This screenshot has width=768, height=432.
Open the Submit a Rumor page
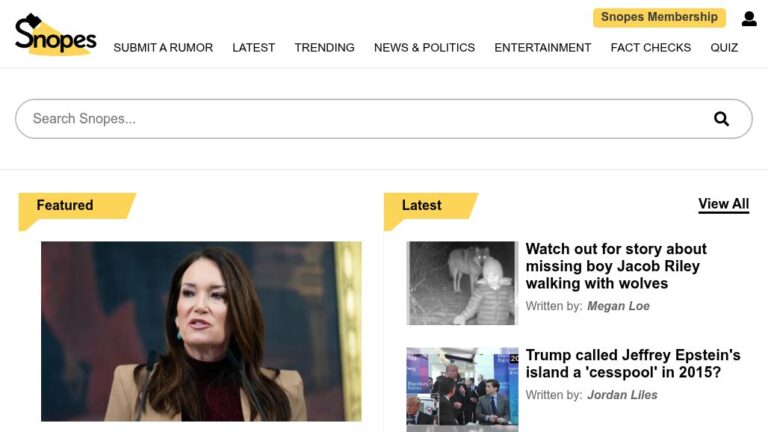tap(163, 47)
